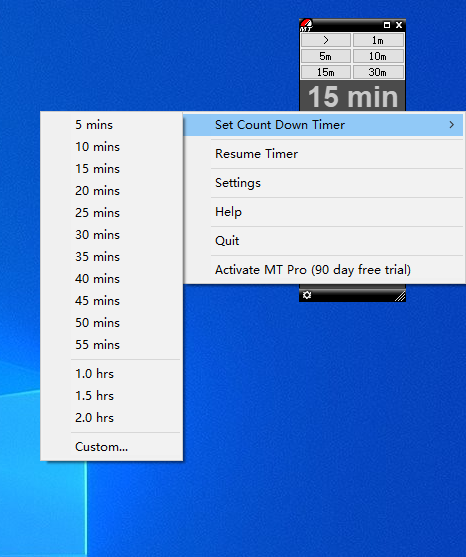Select 20 mins countdown option
The width and height of the screenshot is (466, 557).
112,191
